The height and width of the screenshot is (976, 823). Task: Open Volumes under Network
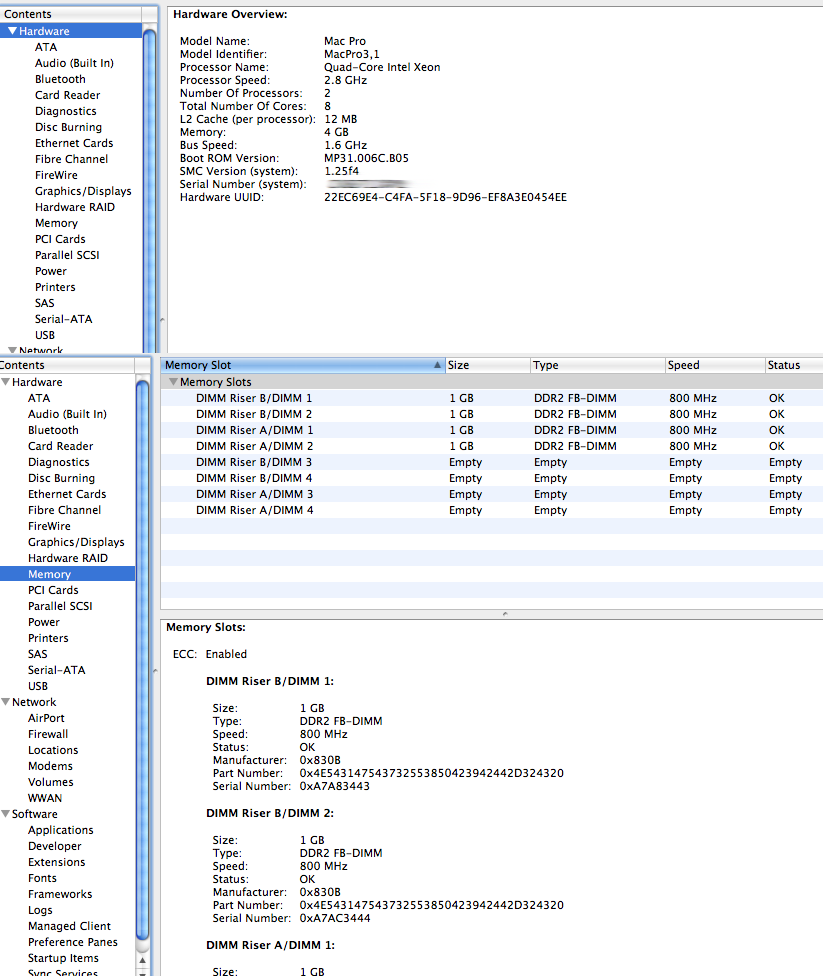coord(50,782)
